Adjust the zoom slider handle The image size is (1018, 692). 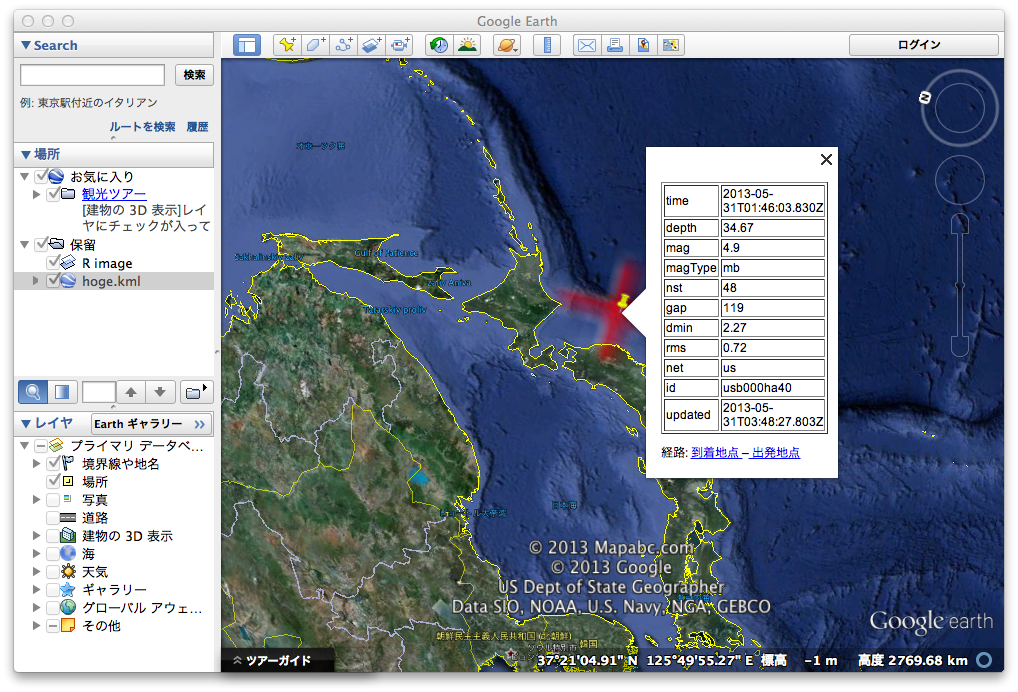pyautogui.click(x=960, y=285)
